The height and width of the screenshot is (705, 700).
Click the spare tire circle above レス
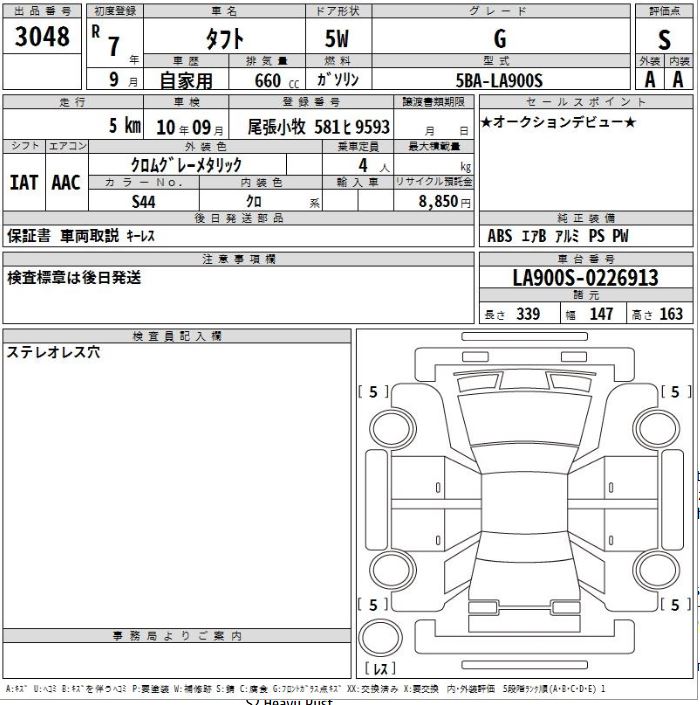point(380,637)
